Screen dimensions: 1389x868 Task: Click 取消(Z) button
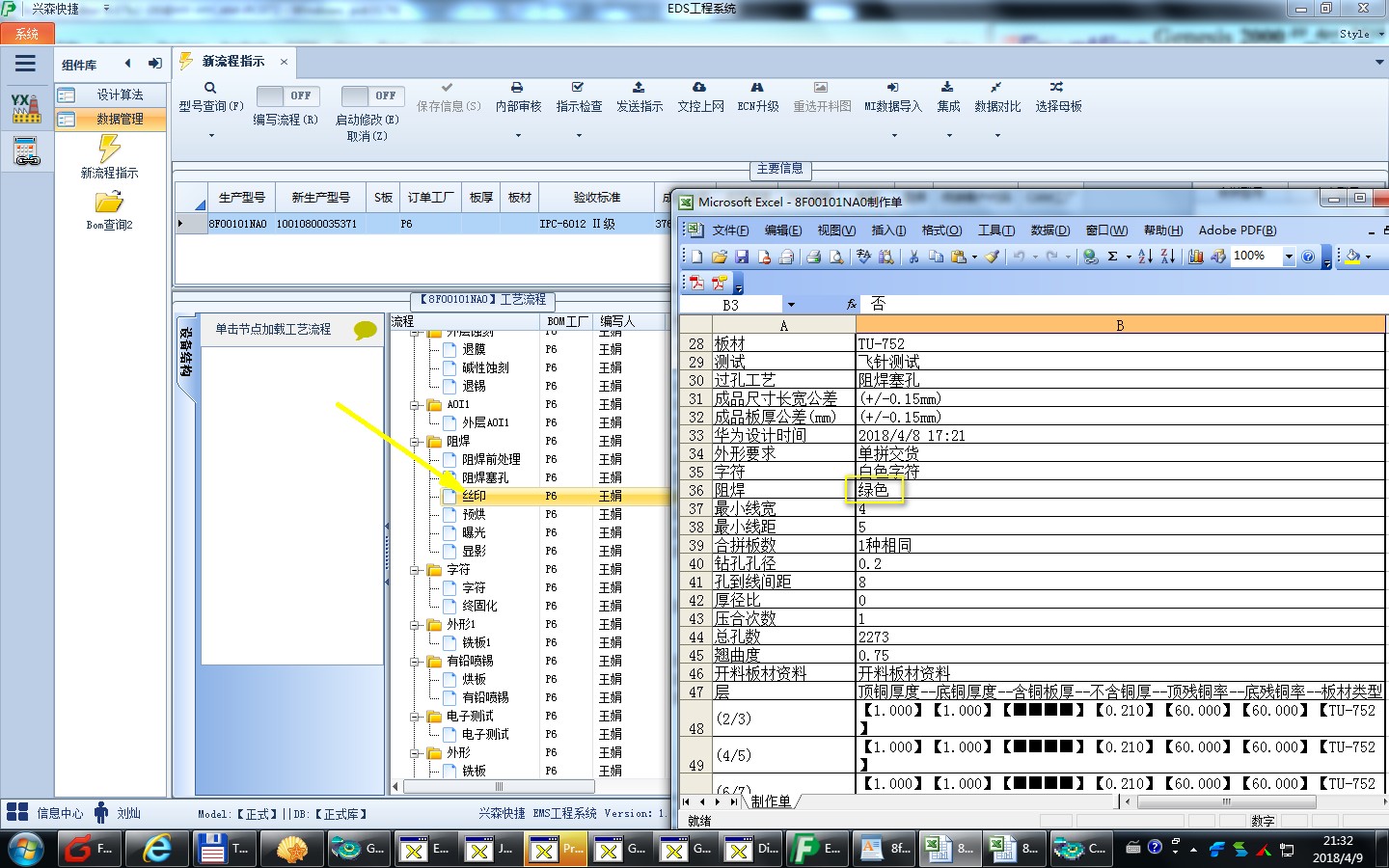coord(367,136)
